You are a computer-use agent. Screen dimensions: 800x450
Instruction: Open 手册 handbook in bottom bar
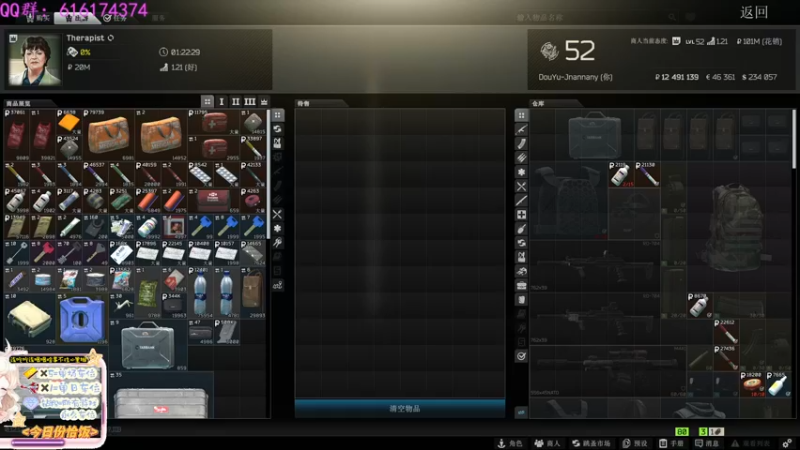click(672, 443)
